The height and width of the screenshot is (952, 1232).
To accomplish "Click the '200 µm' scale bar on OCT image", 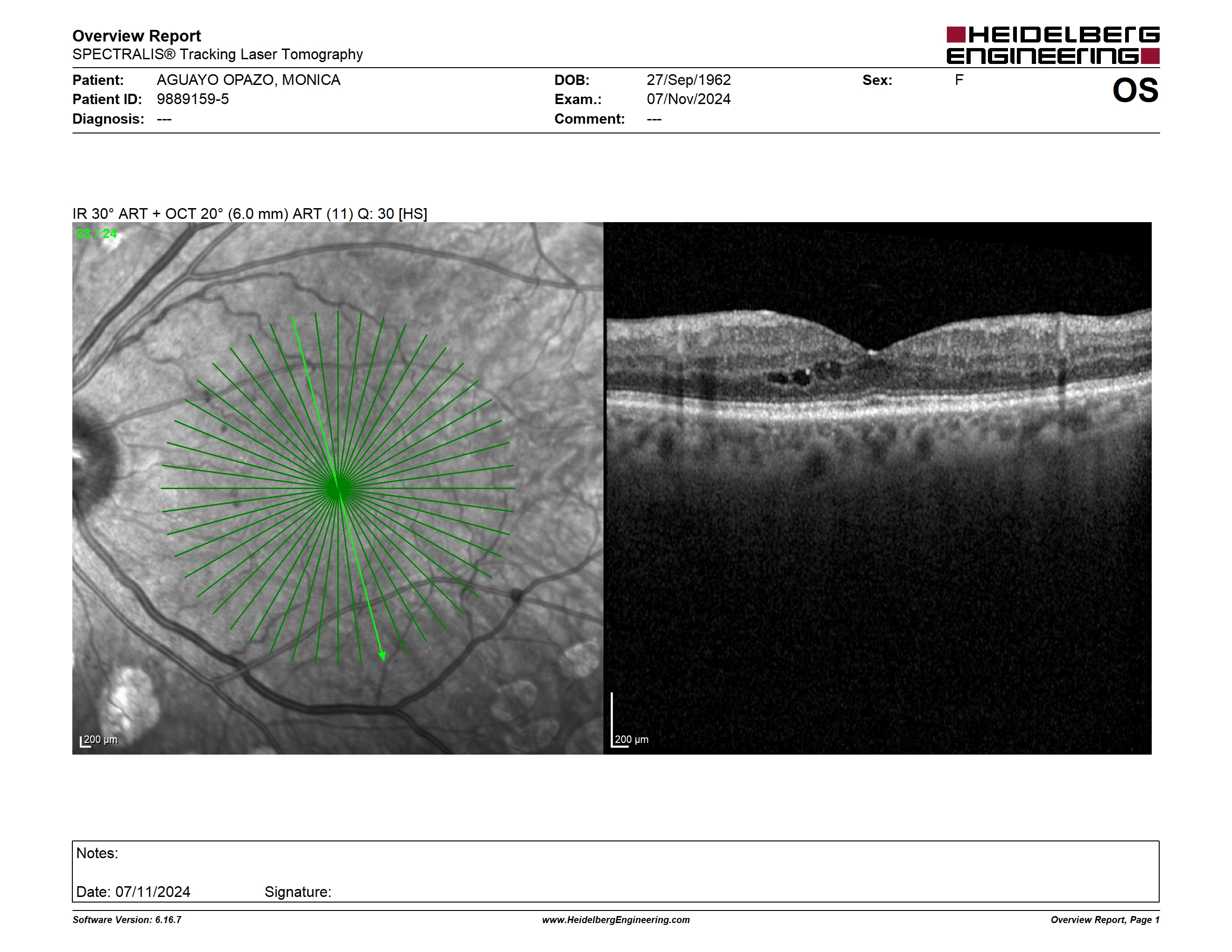I will coord(630,720).
